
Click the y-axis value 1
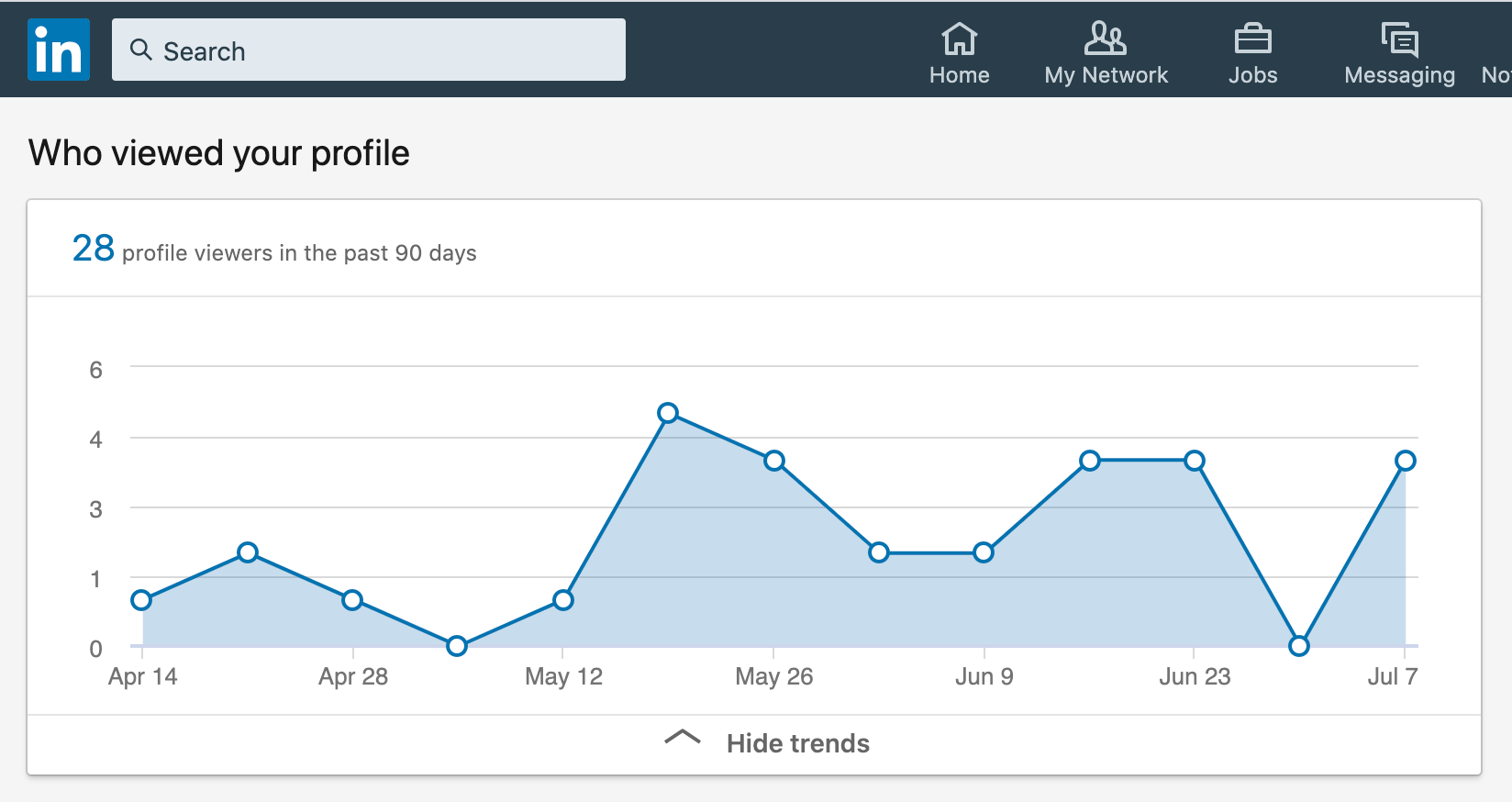[x=95, y=579]
